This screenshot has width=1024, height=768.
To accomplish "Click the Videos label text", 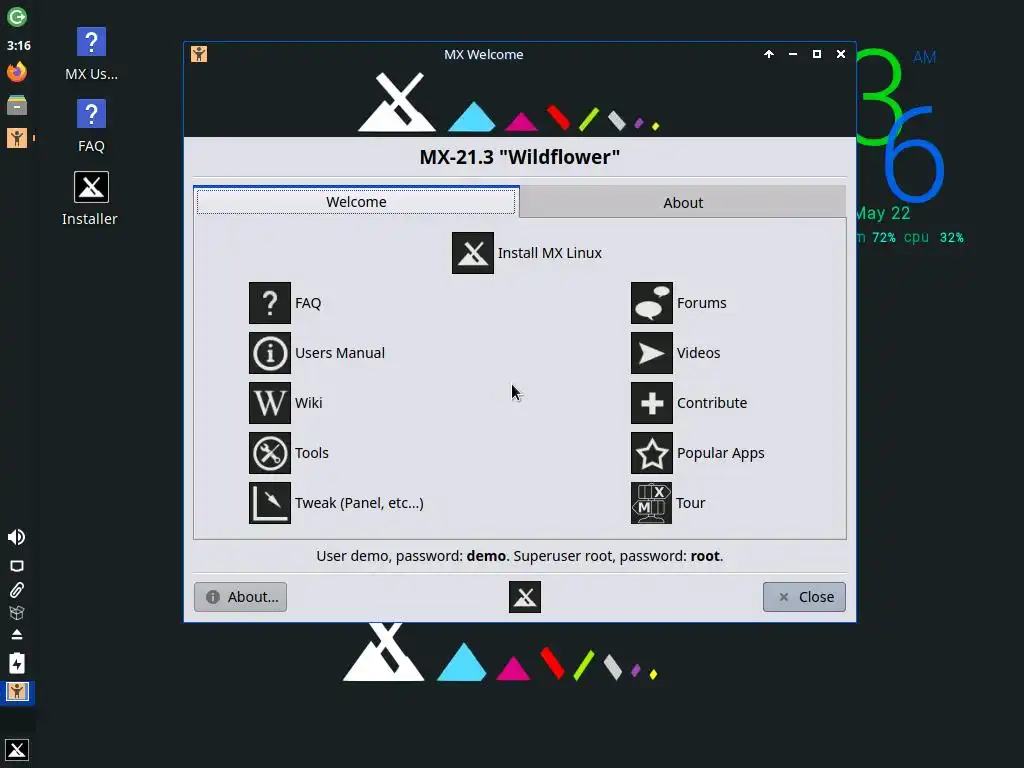I will 698,353.
